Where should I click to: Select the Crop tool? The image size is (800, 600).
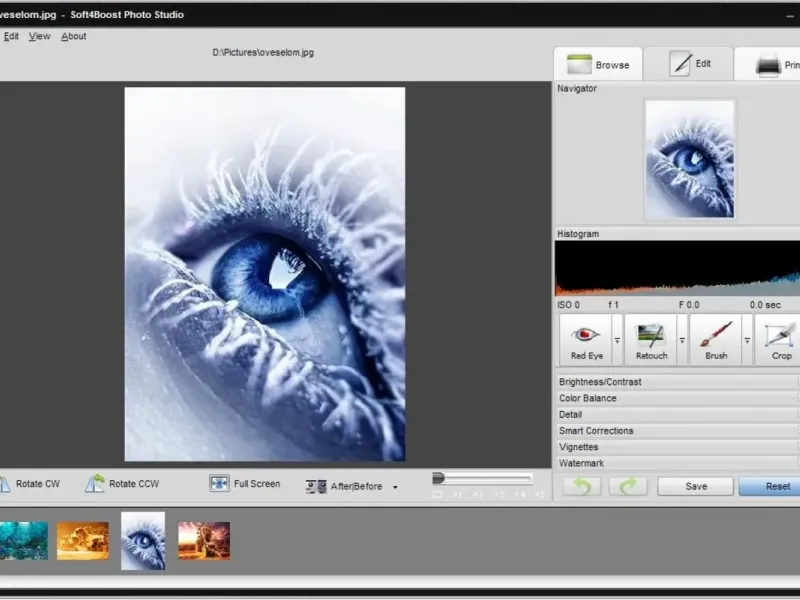point(779,340)
